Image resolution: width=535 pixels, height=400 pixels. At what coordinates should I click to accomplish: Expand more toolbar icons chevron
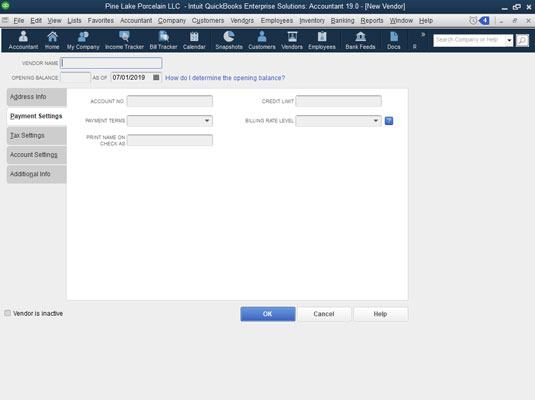[423, 34]
